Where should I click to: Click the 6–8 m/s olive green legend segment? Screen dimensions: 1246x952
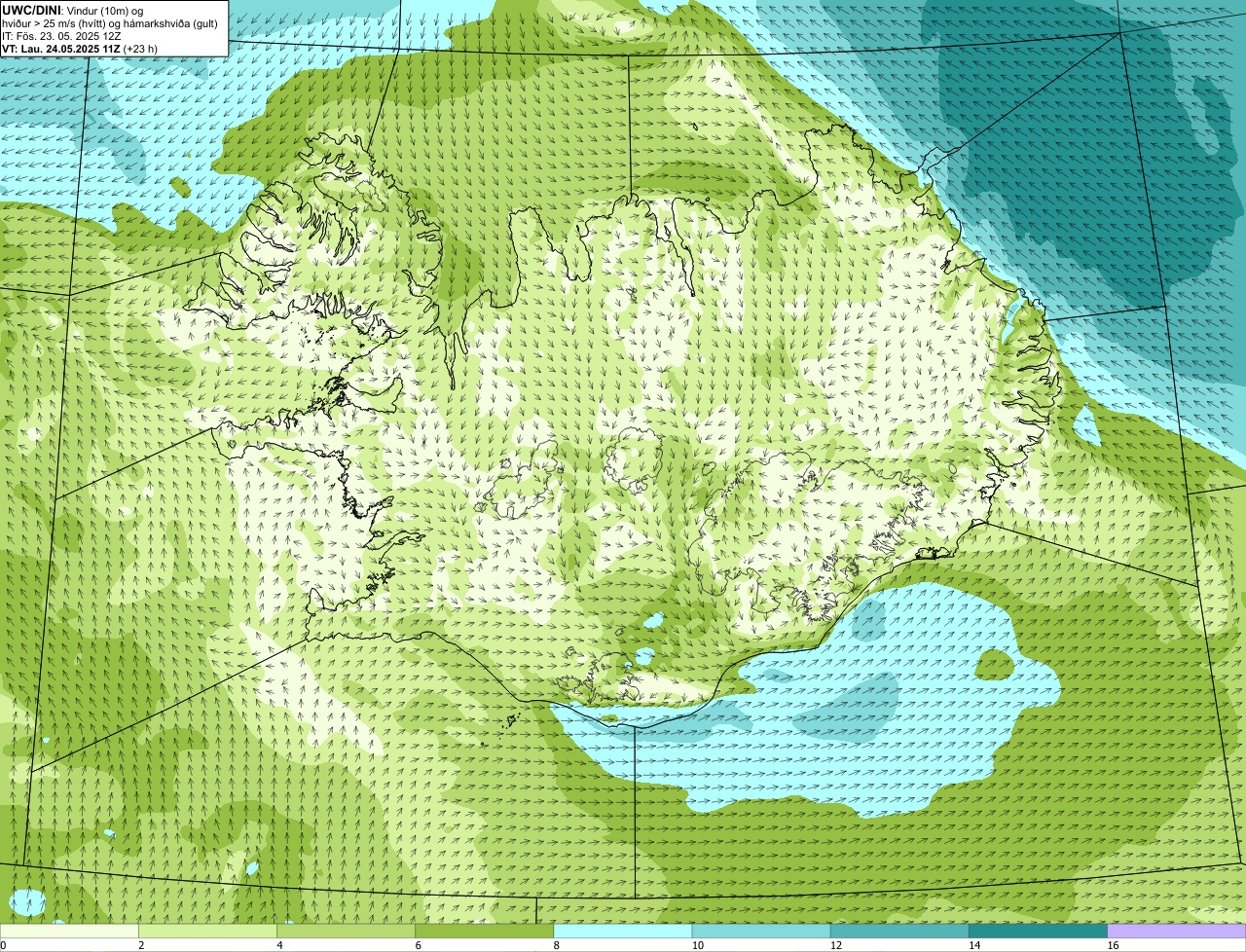[484, 932]
